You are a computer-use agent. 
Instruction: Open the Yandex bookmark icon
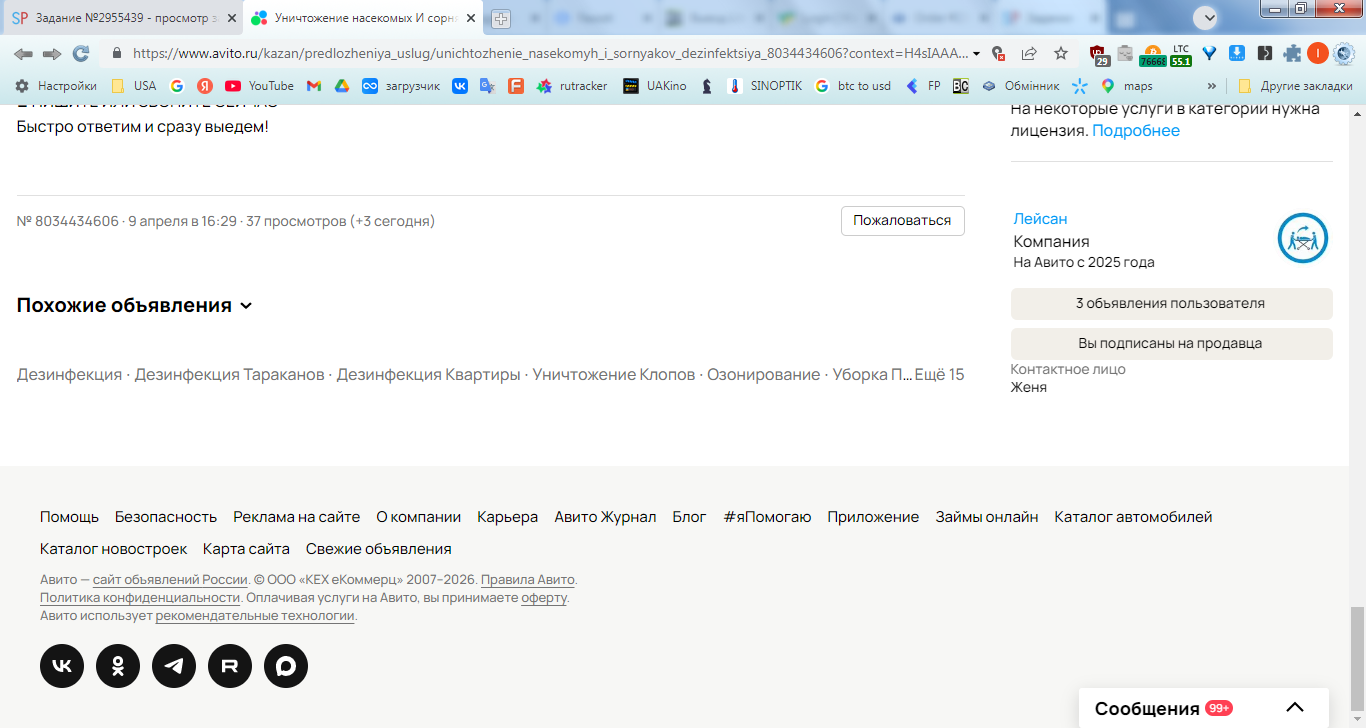point(205,86)
